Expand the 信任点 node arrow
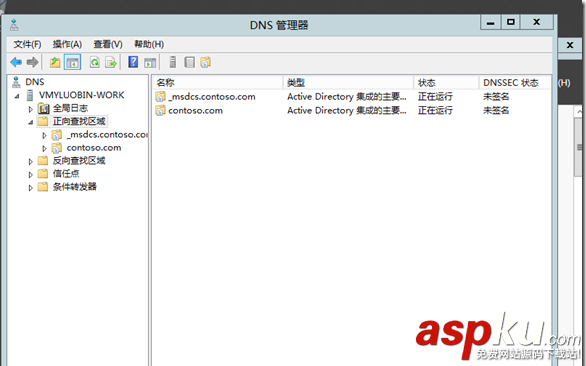This screenshot has height=366, width=586. [x=31, y=175]
